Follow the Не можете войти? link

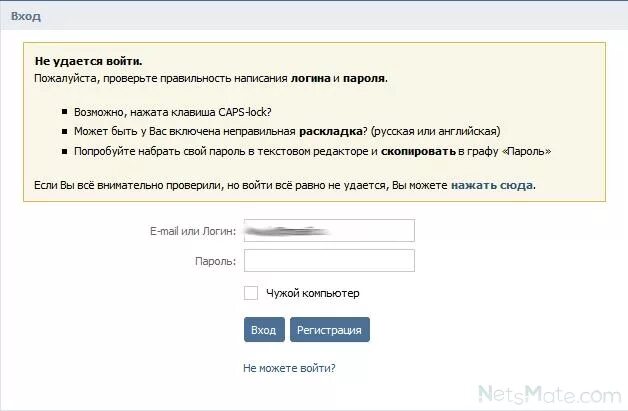pos(289,368)
